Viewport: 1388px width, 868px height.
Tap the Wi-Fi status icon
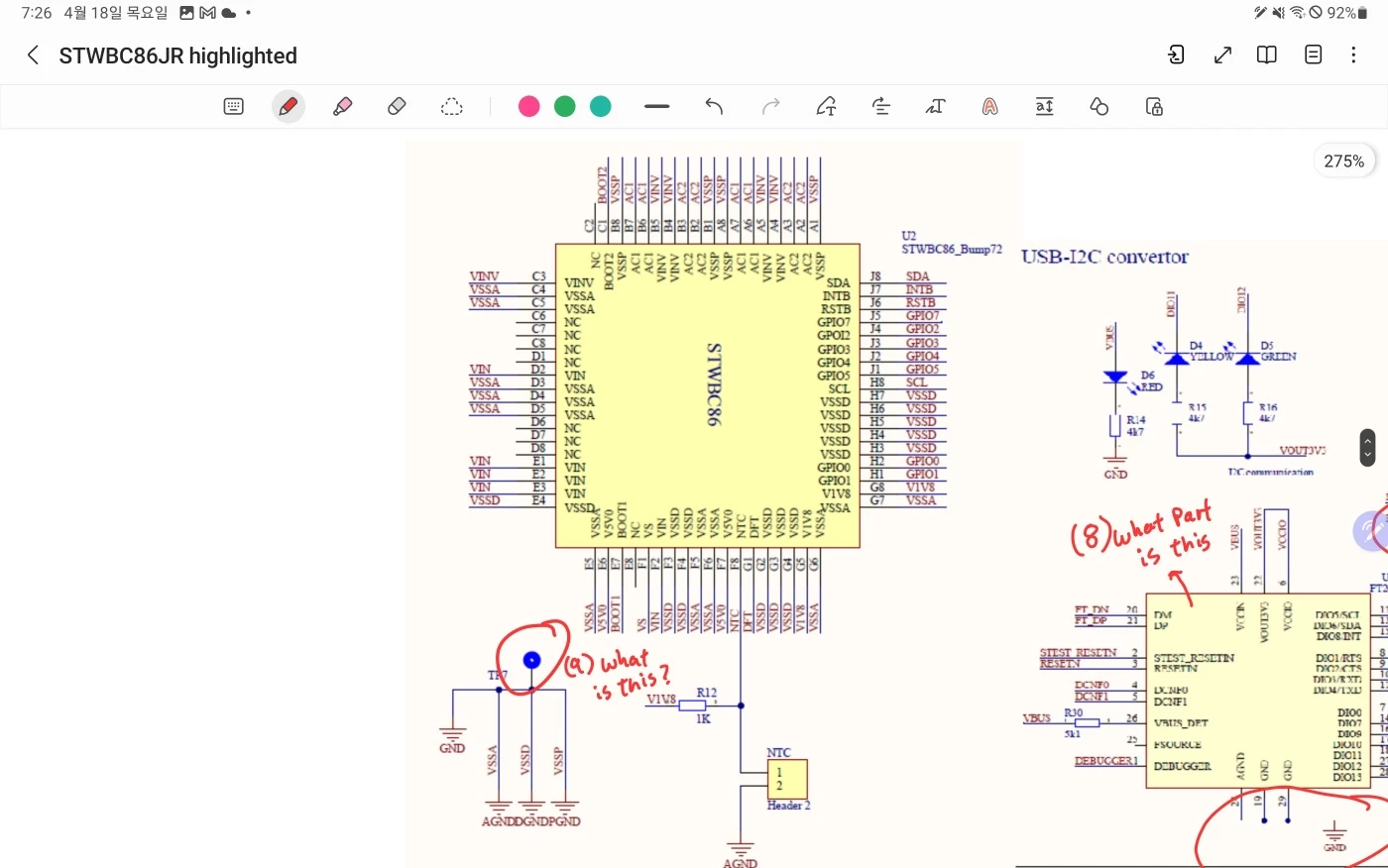pyautogui.click(x=1297, y=13)
